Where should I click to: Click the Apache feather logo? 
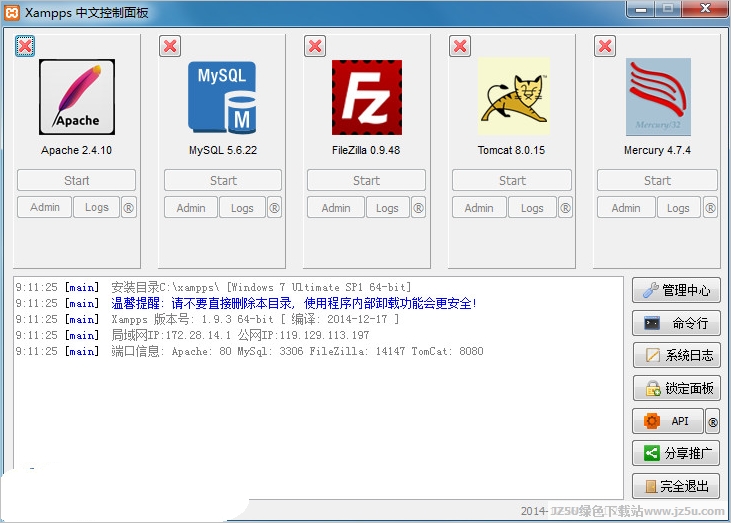(x=77, y=97)
